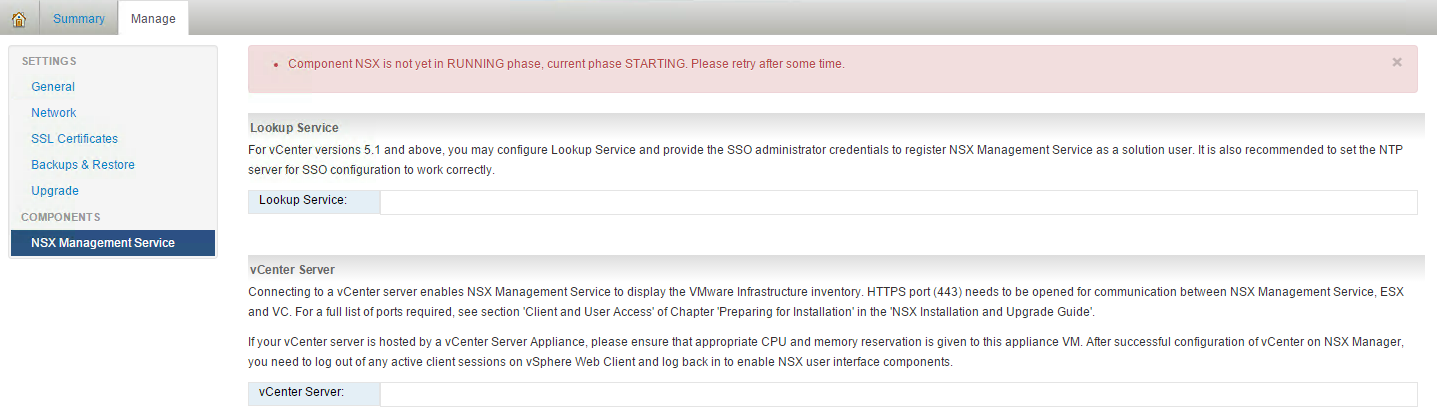Click the Lookup Service value field
The image size is (1437, 417).
(898, 202)
